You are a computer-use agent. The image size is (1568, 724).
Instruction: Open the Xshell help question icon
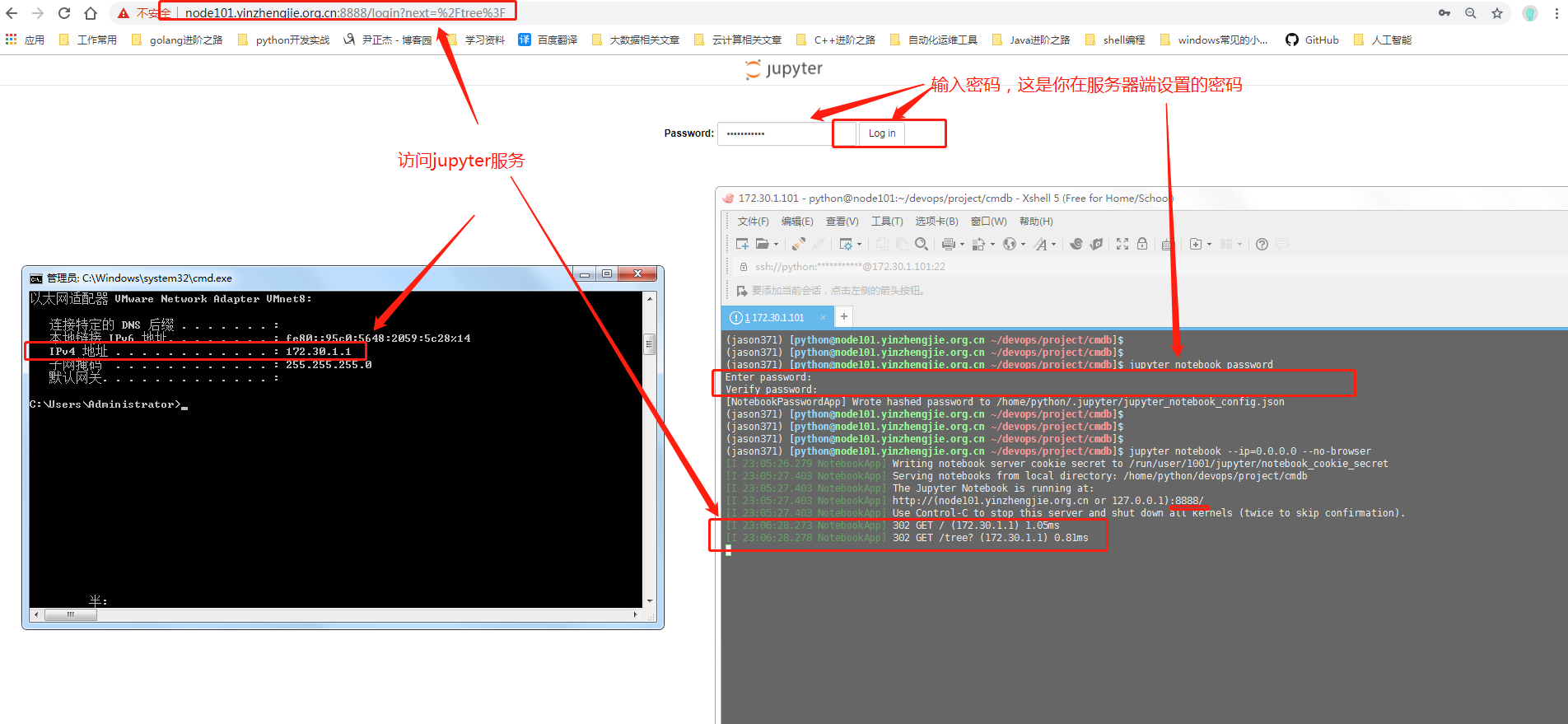tap(1262, 244)
